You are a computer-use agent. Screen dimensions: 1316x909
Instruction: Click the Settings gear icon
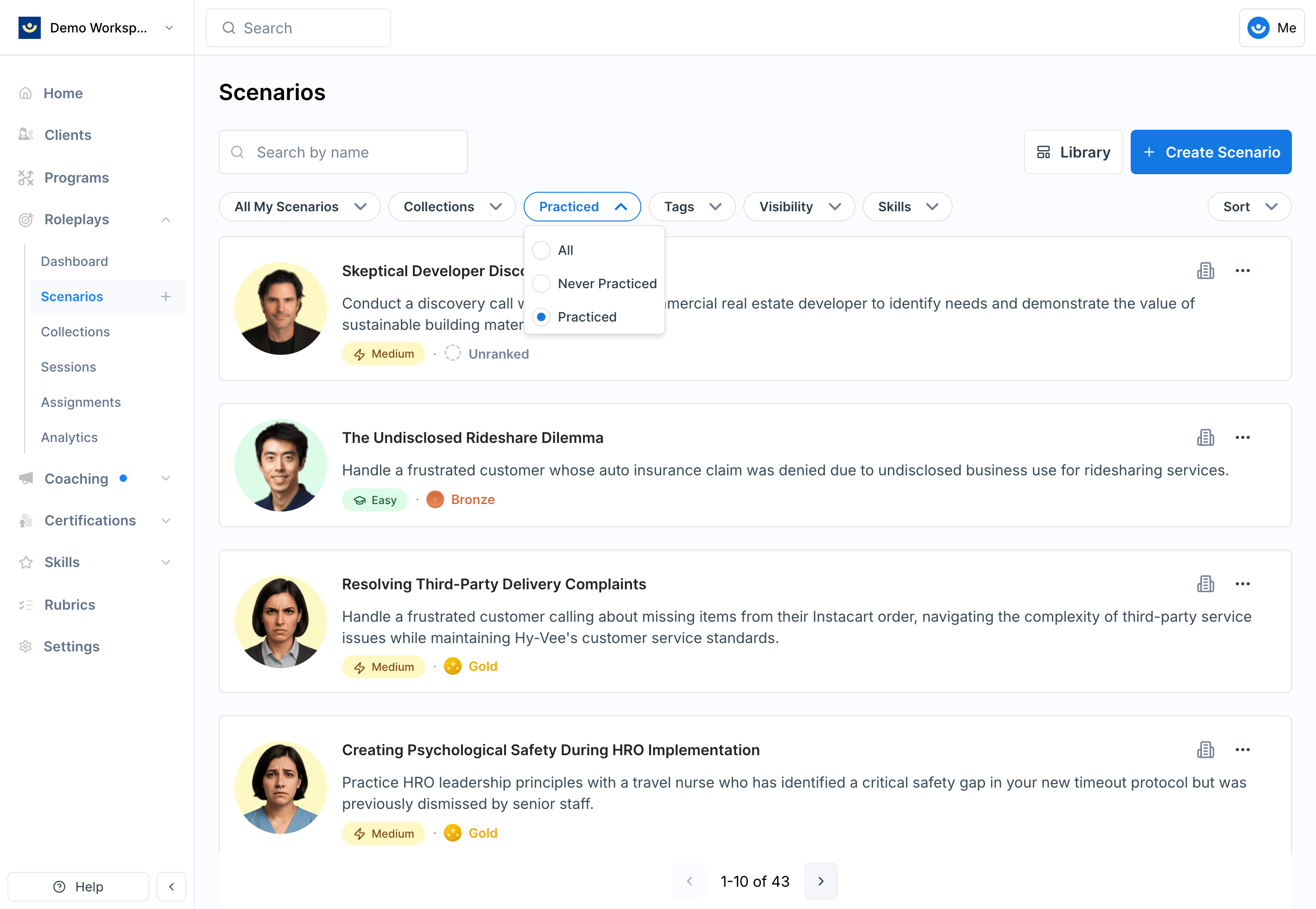point(25,646)
